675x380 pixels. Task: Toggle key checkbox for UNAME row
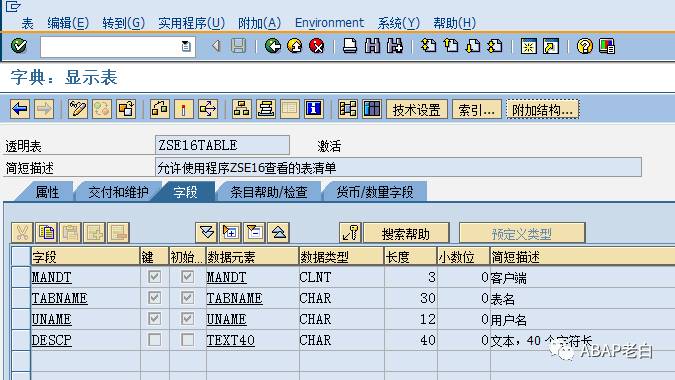(155, 319)
